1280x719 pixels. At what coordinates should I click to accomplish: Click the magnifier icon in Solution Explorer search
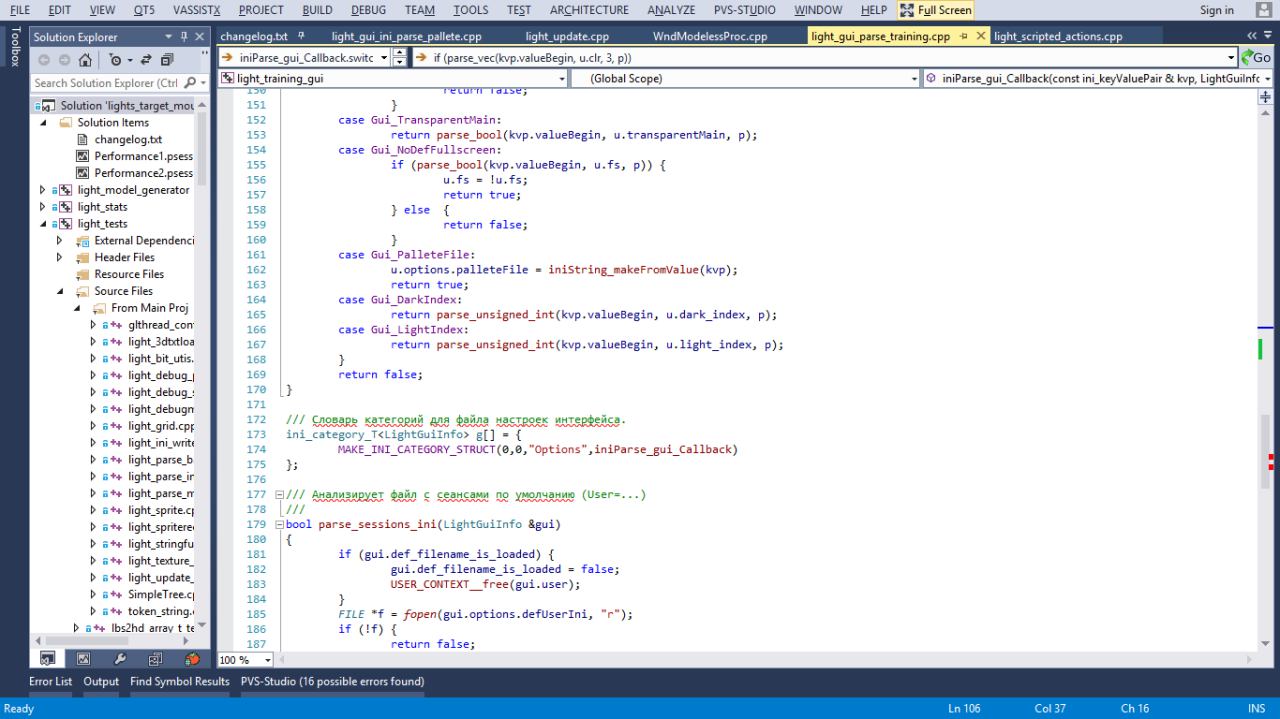[190, 83]
